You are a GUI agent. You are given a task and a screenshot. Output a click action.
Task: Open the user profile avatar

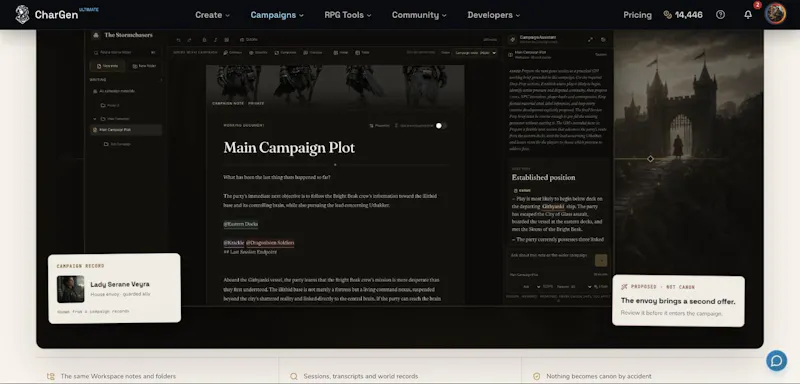tap(775, 14)
